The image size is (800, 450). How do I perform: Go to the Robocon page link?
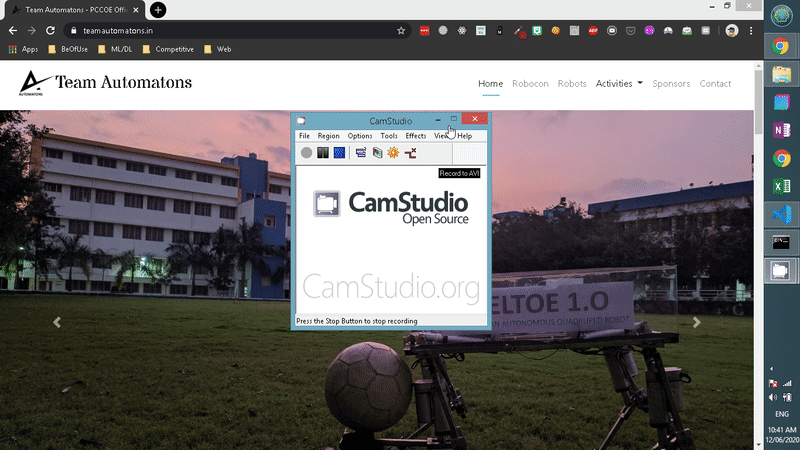click(530, 84)
